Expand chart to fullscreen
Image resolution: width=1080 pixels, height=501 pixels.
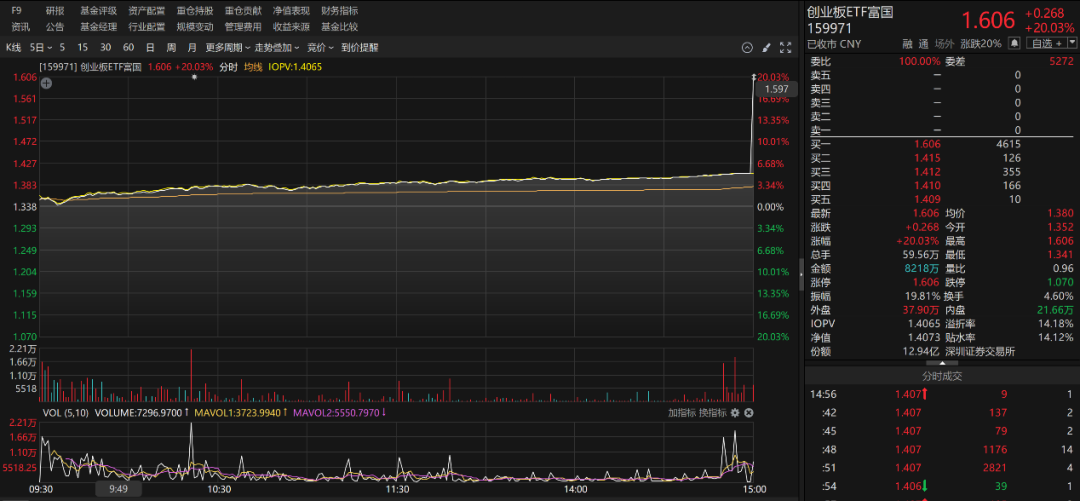pyautogui.click(x=785, y=48)
